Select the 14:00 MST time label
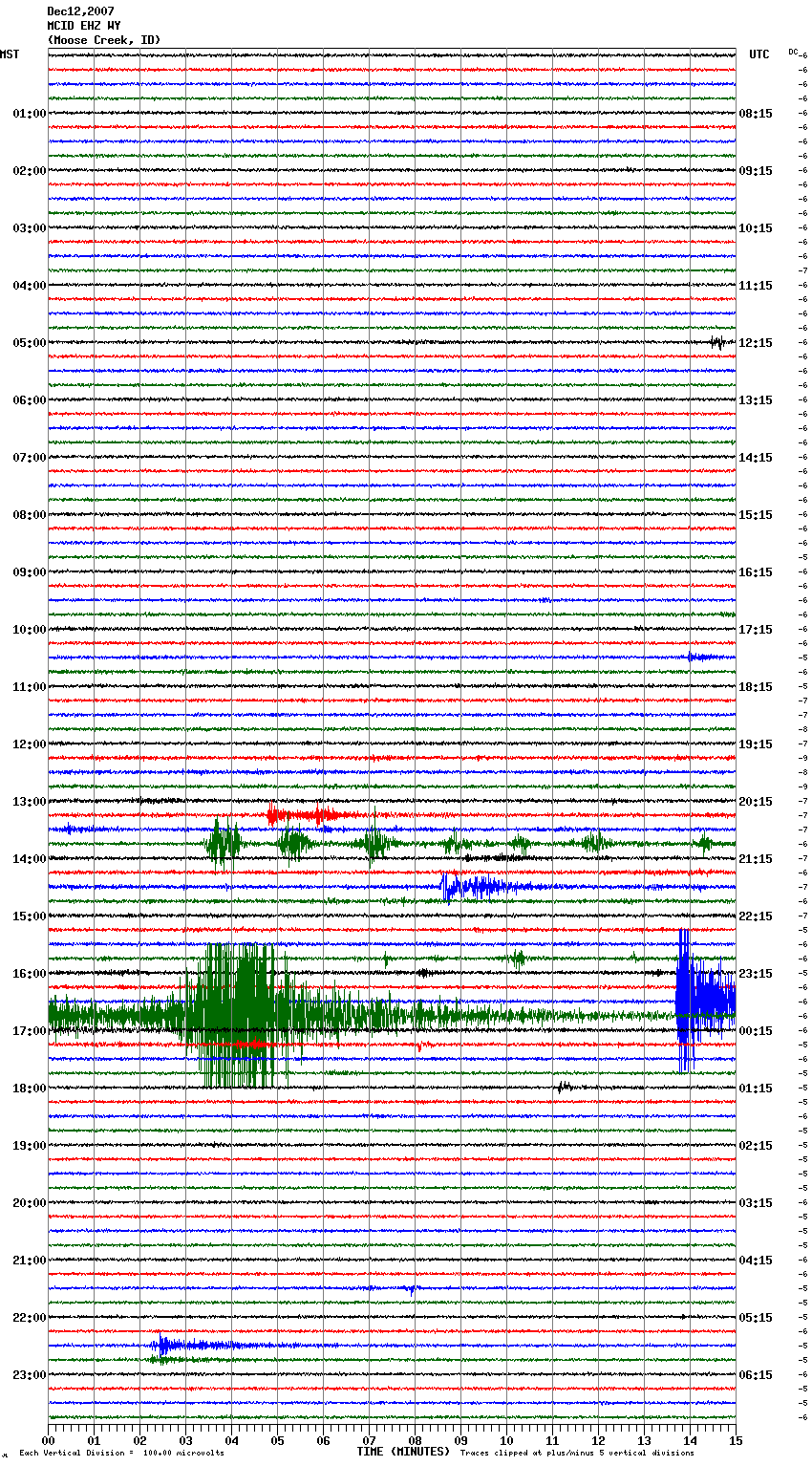812x1466 pixels. [30, 859]
